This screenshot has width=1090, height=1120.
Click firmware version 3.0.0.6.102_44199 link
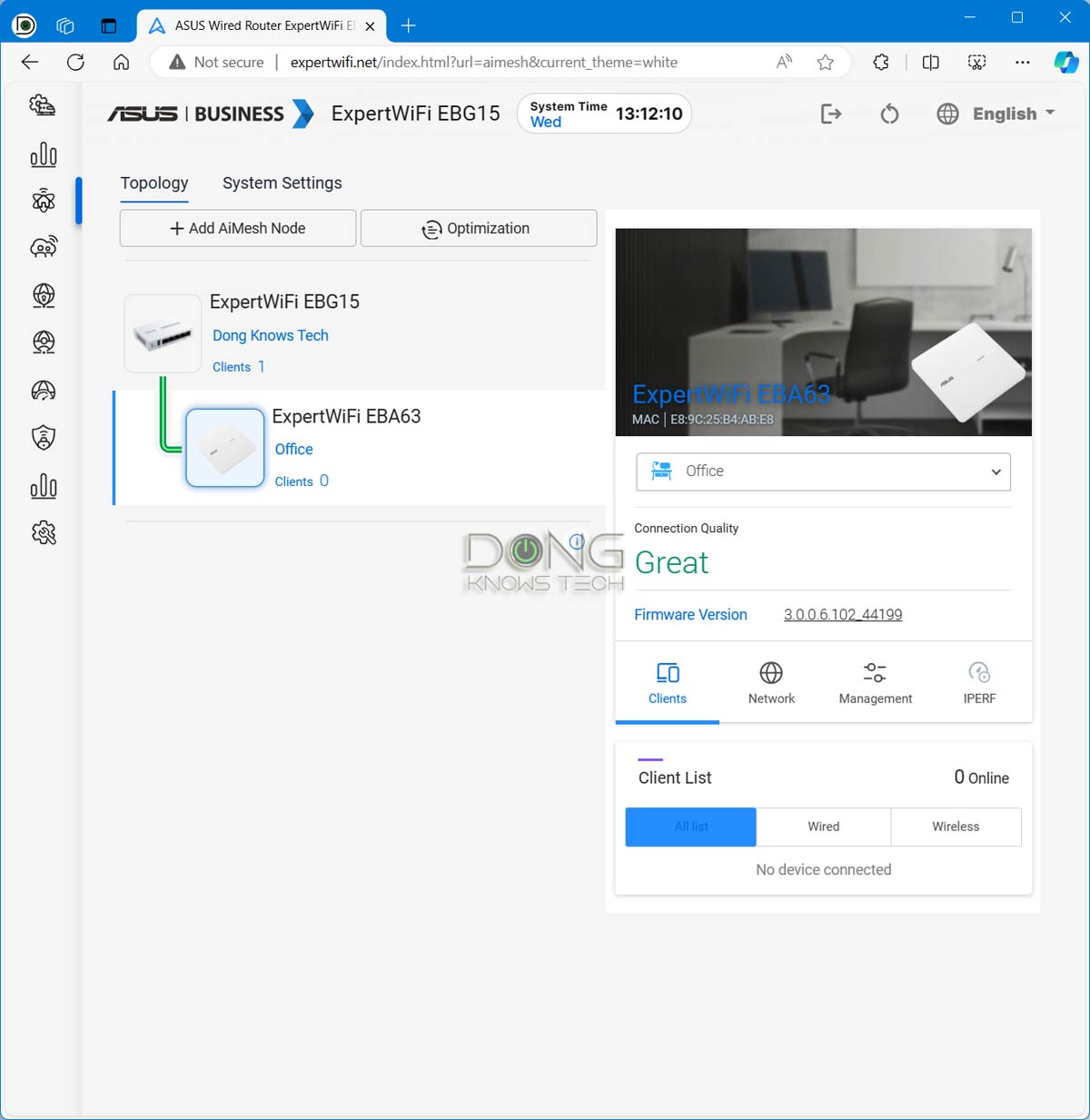click(842, 615)
